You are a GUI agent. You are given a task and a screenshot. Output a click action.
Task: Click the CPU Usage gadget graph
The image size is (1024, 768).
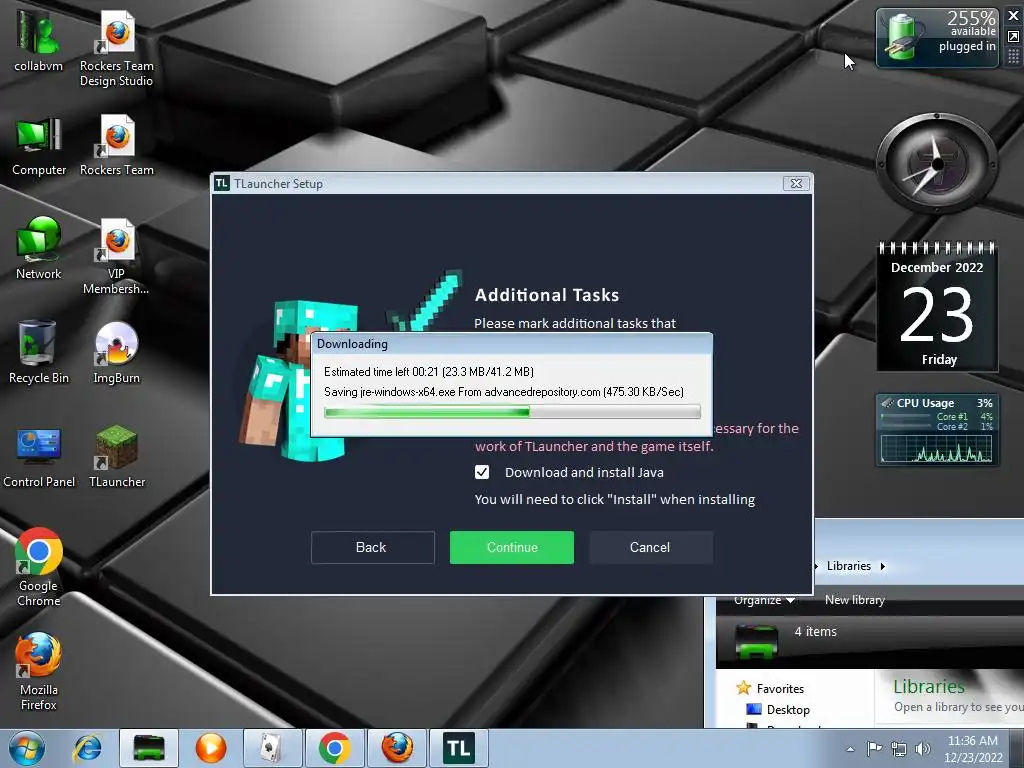936,449
